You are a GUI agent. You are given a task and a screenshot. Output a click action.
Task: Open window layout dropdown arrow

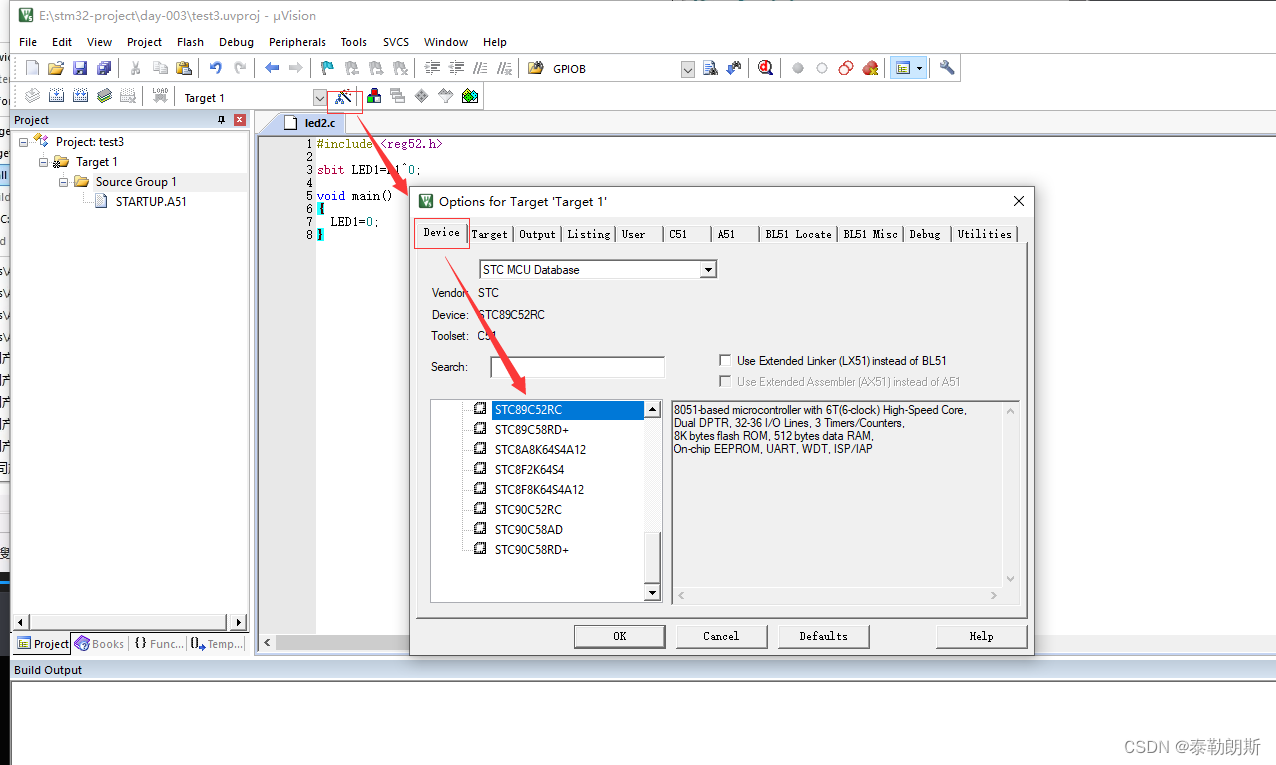tap(919, 68)
